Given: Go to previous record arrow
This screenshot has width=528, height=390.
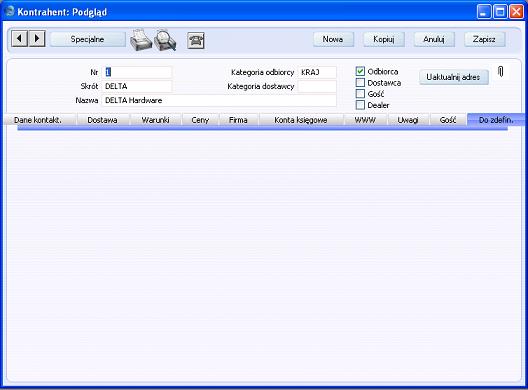Looking at the screenshot, I should (x=20, y=39).
